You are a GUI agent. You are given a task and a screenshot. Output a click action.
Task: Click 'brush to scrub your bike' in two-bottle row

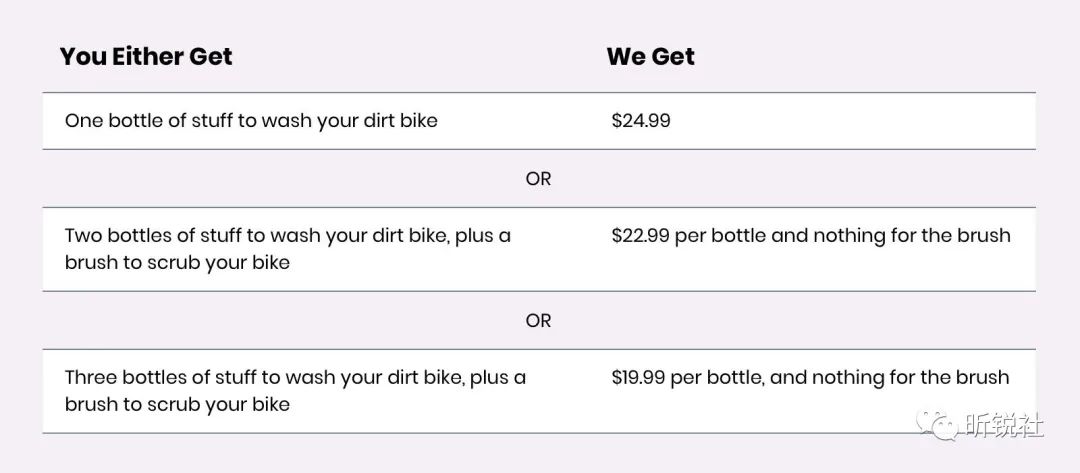(x=177, y=263)
